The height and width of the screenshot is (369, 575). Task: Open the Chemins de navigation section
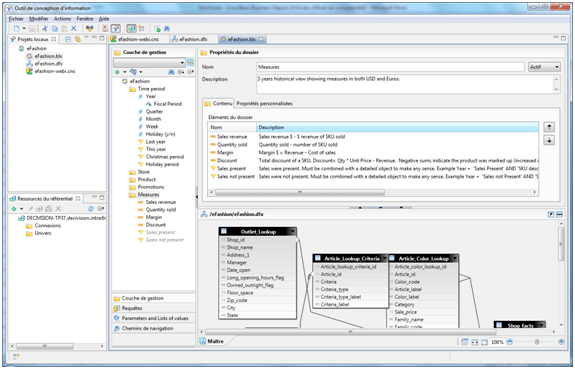tap(154, 328)
